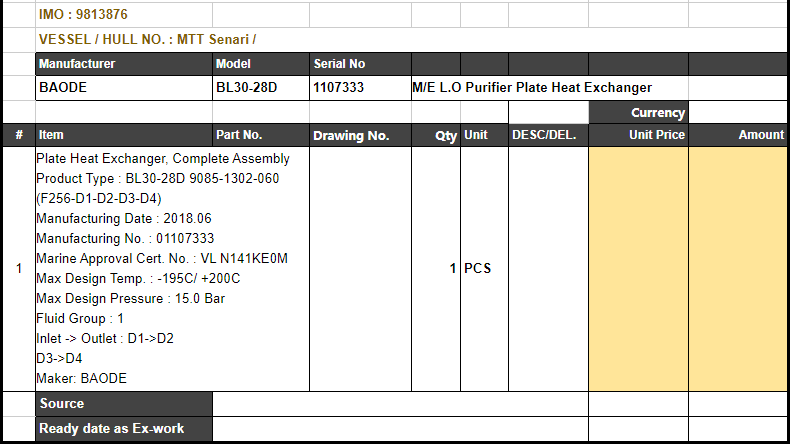Click the blank field next to Ready date as Ex-work
Screen dimensions: 792x445
pyautogui.click(x=400, y=429)
